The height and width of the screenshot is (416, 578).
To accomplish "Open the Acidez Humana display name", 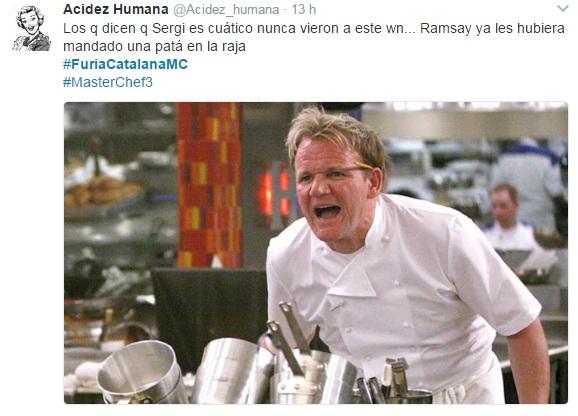I will pyautogui.click(x=116, y=9).
